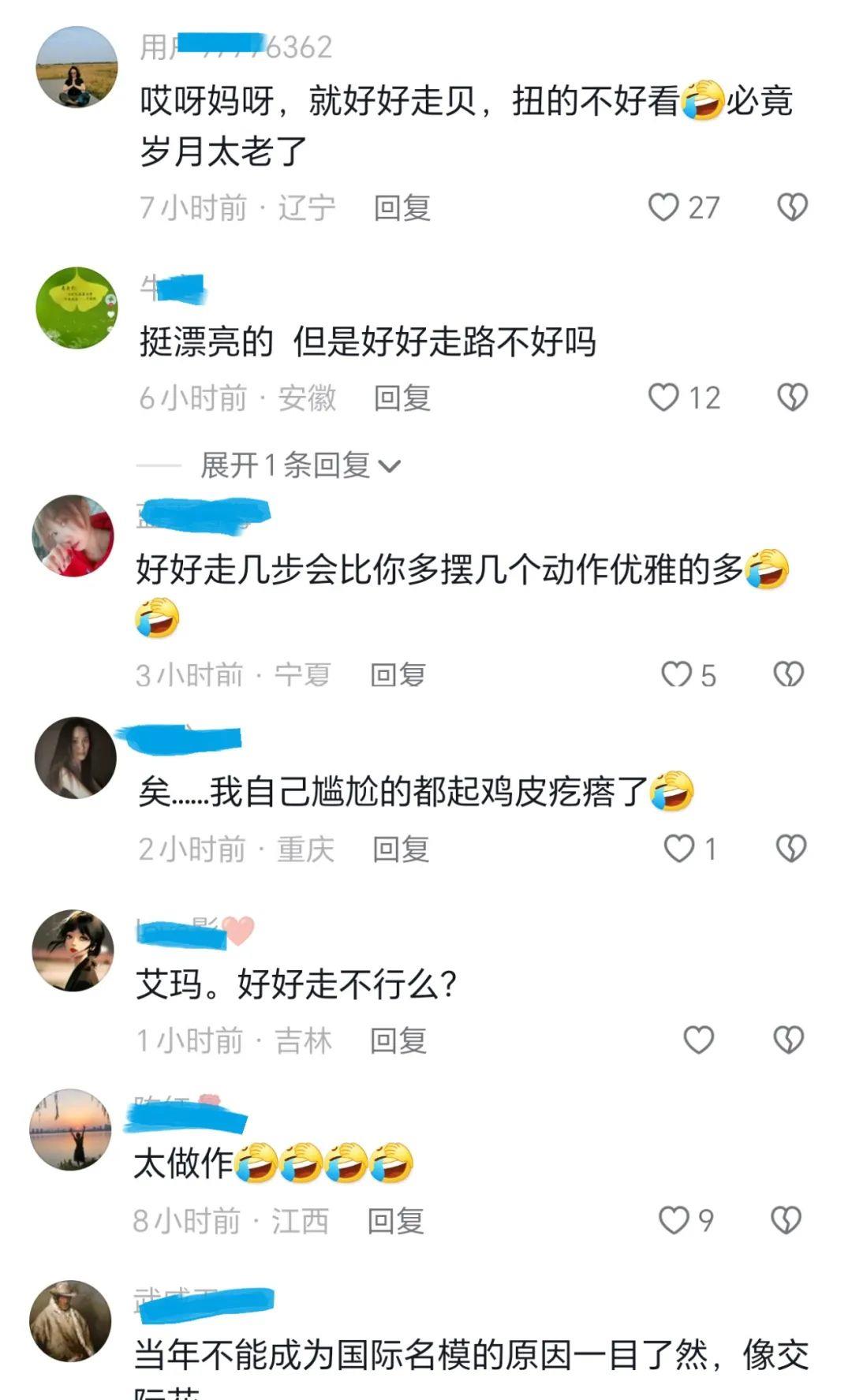Screen dimensions: 852x1400
Task: Like the Jilin comment with no likes
Action: pos(698,1040)
